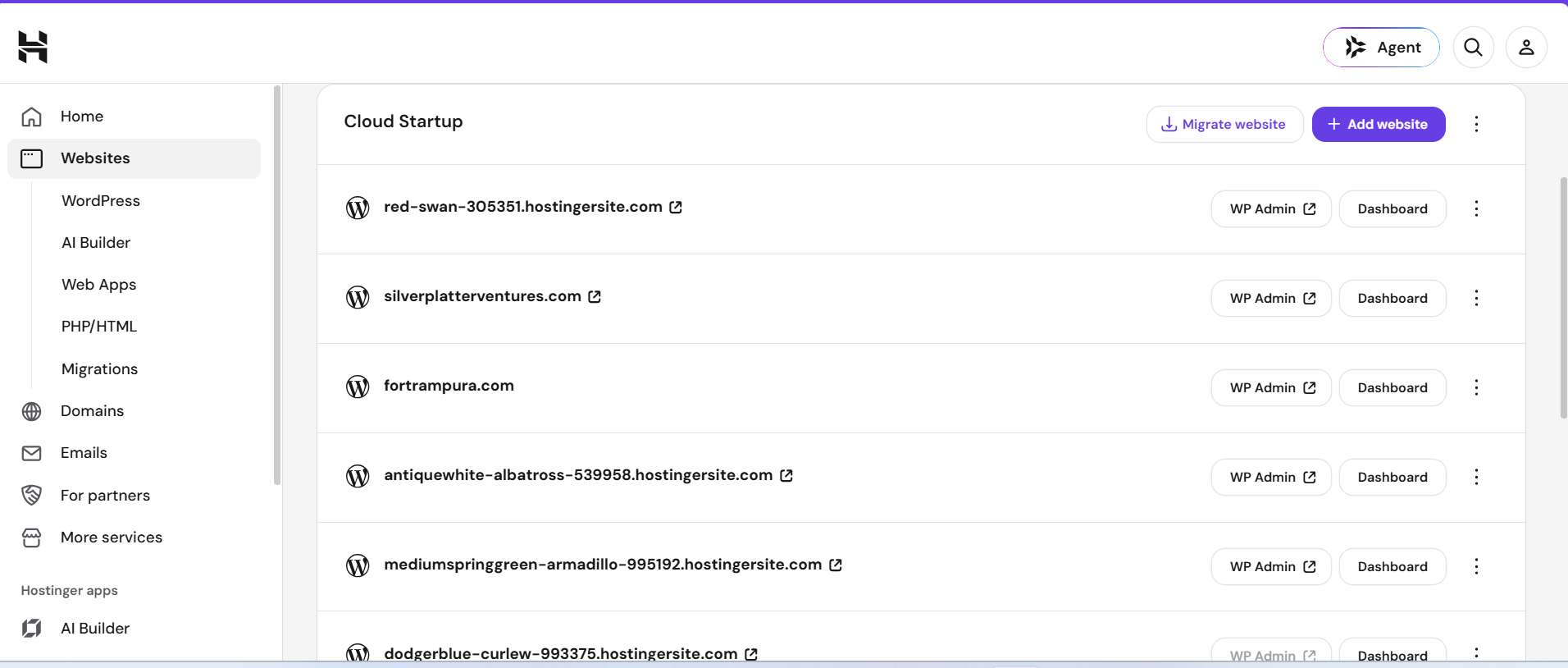Open WP Admin for antiquewhite-albatross-539958 site
This screenshot has width=1568, height=668.
coord(1271,478)
